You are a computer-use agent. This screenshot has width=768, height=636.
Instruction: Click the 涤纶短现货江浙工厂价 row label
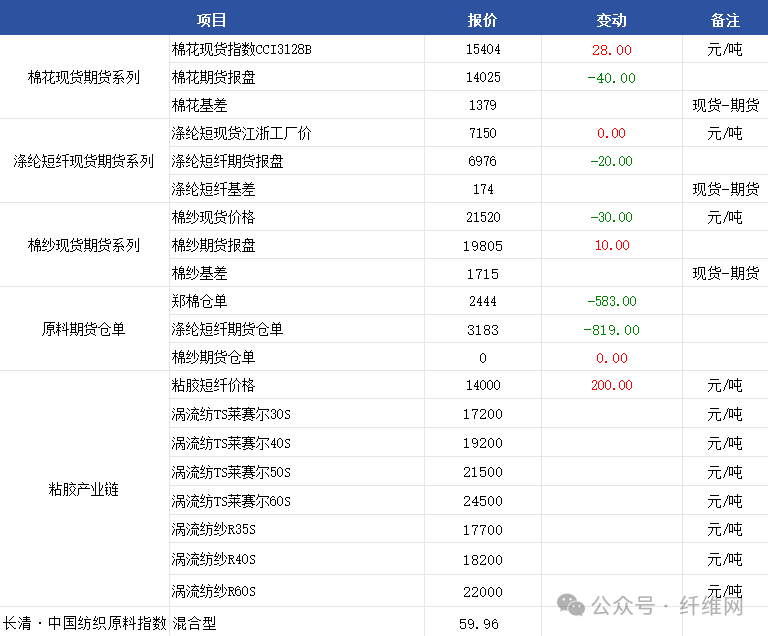(241, 133)
